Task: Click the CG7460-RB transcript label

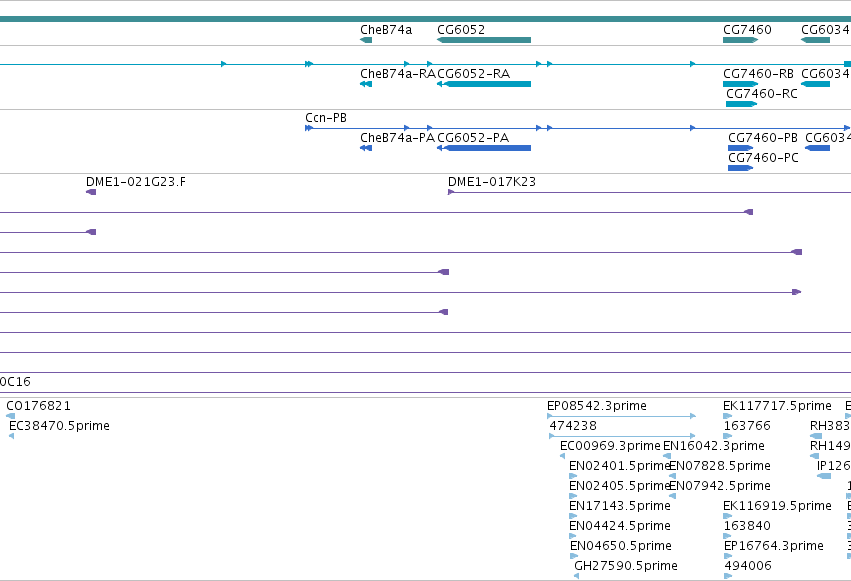Action: (758, 74)
